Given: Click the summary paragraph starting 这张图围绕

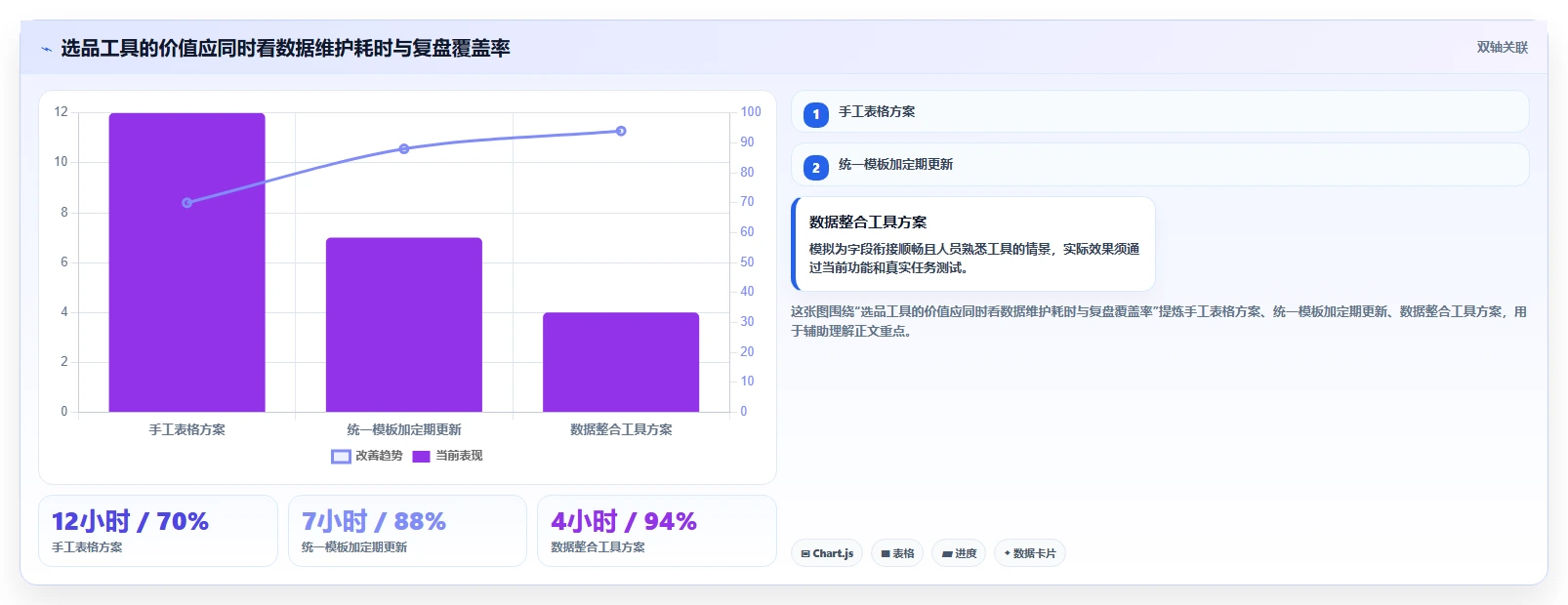Looking at the screenshot, I should (1159, 321).
